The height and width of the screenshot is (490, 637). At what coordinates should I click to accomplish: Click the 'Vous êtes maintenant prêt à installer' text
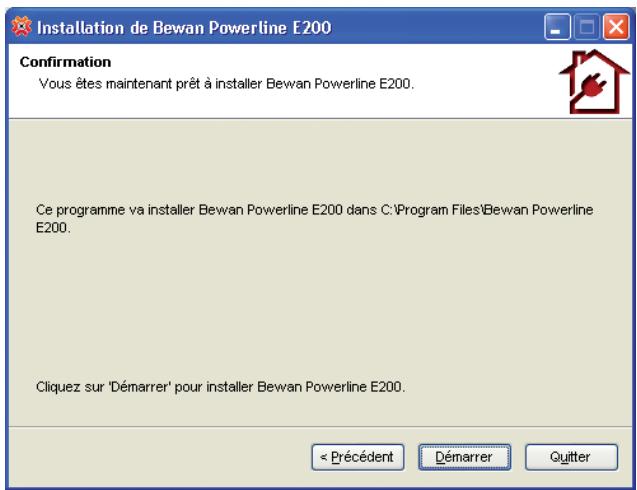click(x=226, y=84)
